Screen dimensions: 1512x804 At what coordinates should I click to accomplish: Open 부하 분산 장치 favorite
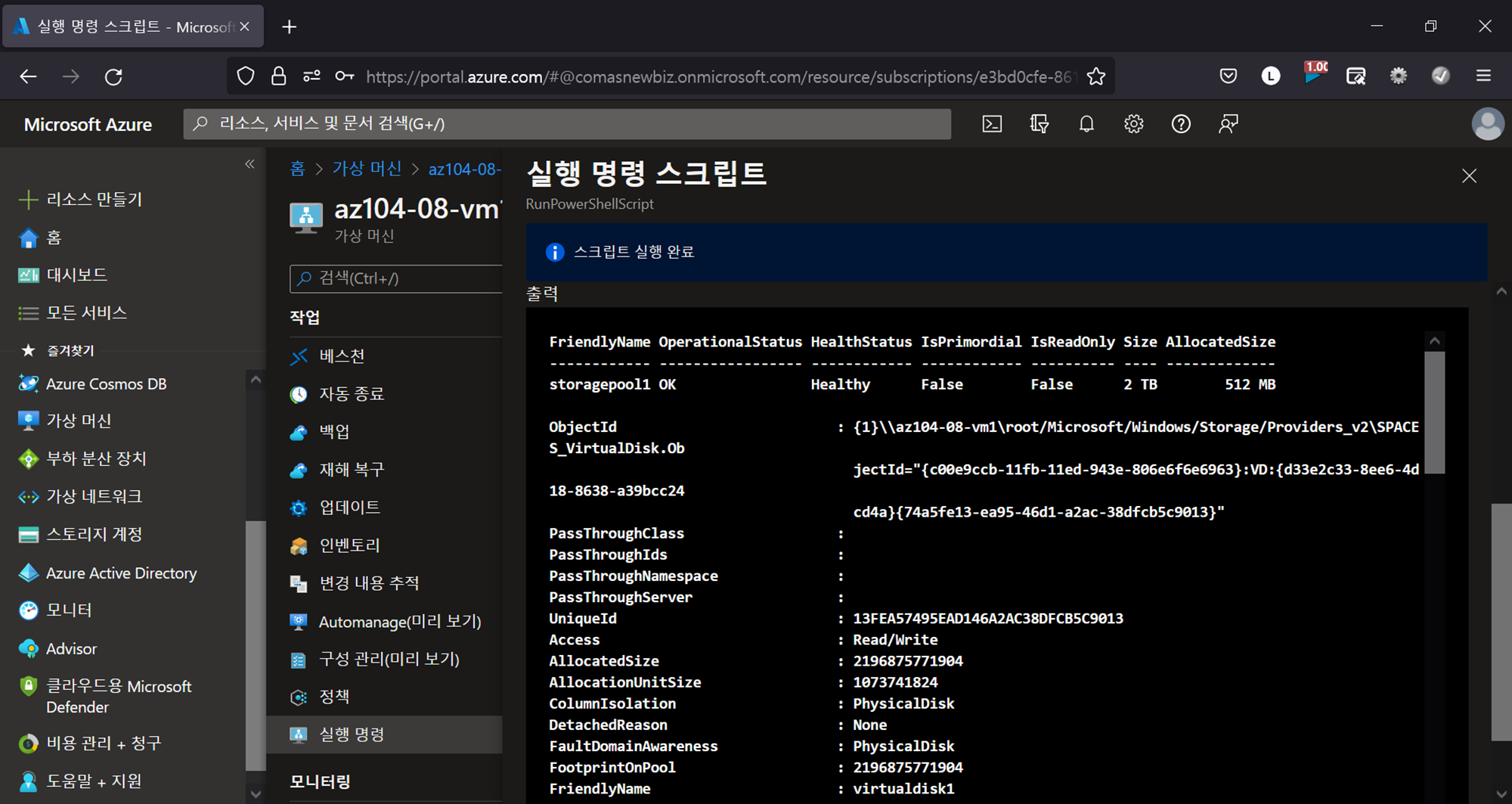click(82, 458)
